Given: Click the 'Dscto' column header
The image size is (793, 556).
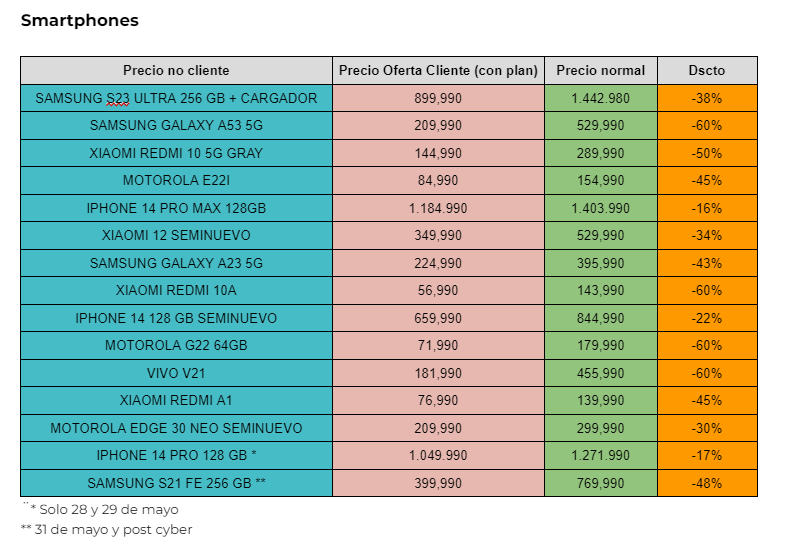Looking at the screenshot, I should coord(707,70).
